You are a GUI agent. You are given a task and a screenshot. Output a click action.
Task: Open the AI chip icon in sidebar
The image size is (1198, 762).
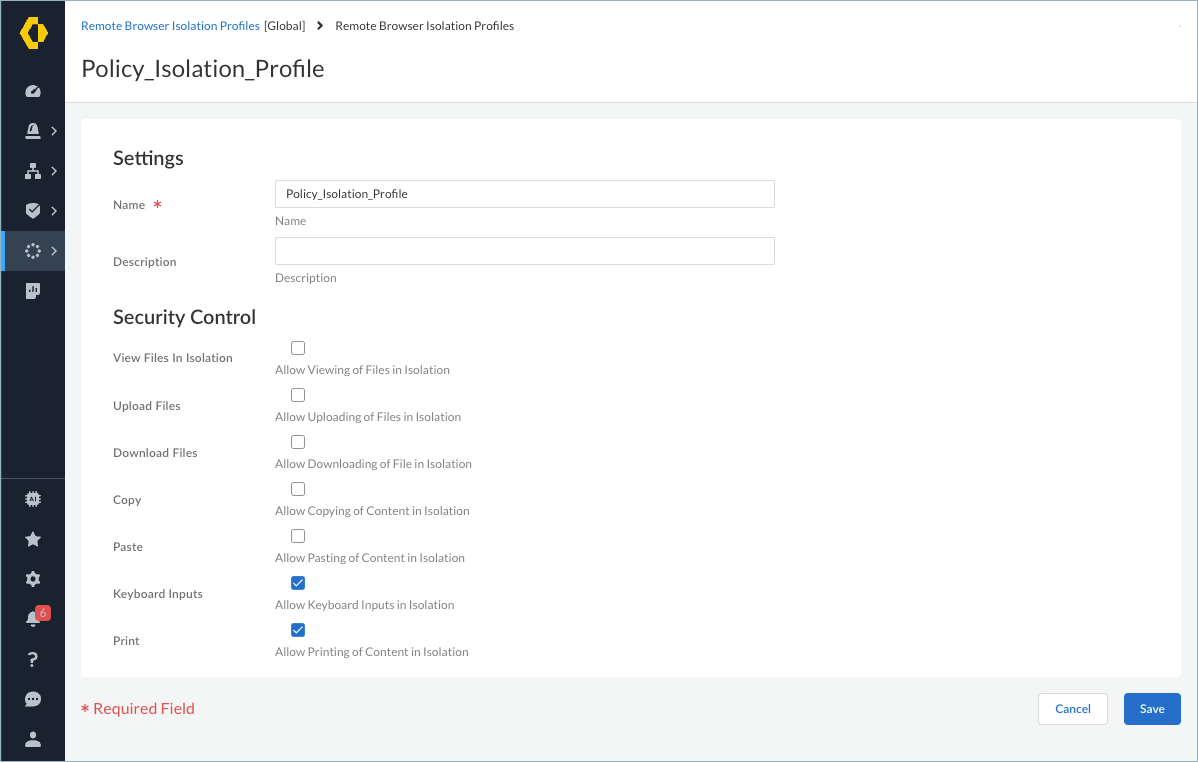point(33,499)
